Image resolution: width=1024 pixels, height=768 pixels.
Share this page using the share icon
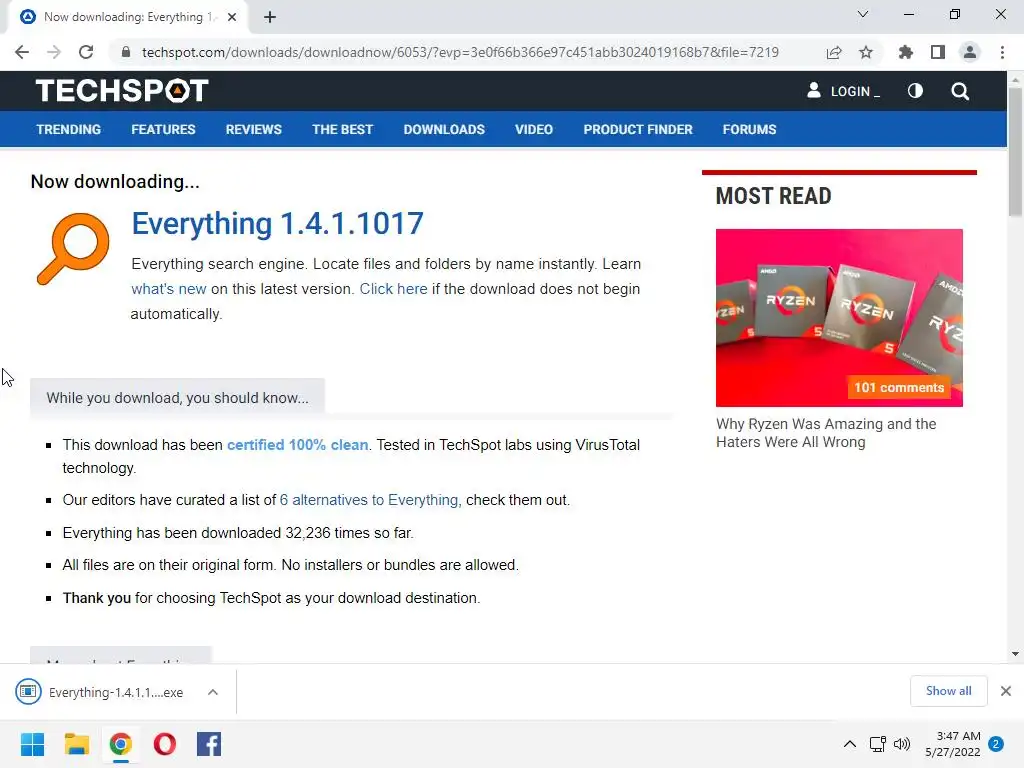point(834,53)
